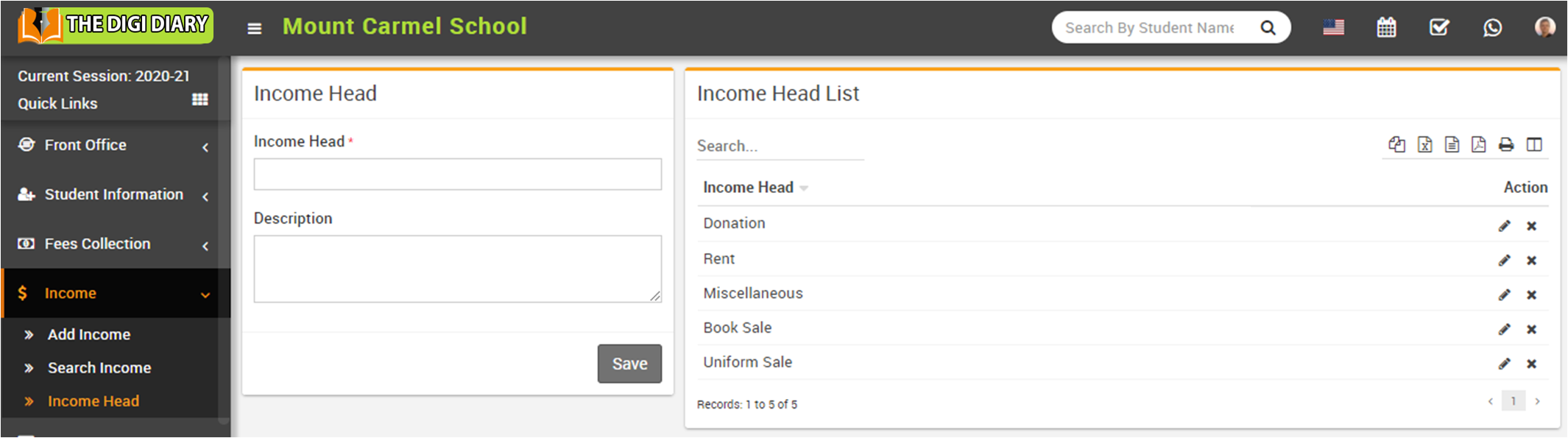Open the WhatsApp chat icon
The height and width of the screenshot is (438, 1568).
(x=1492, y=28)
